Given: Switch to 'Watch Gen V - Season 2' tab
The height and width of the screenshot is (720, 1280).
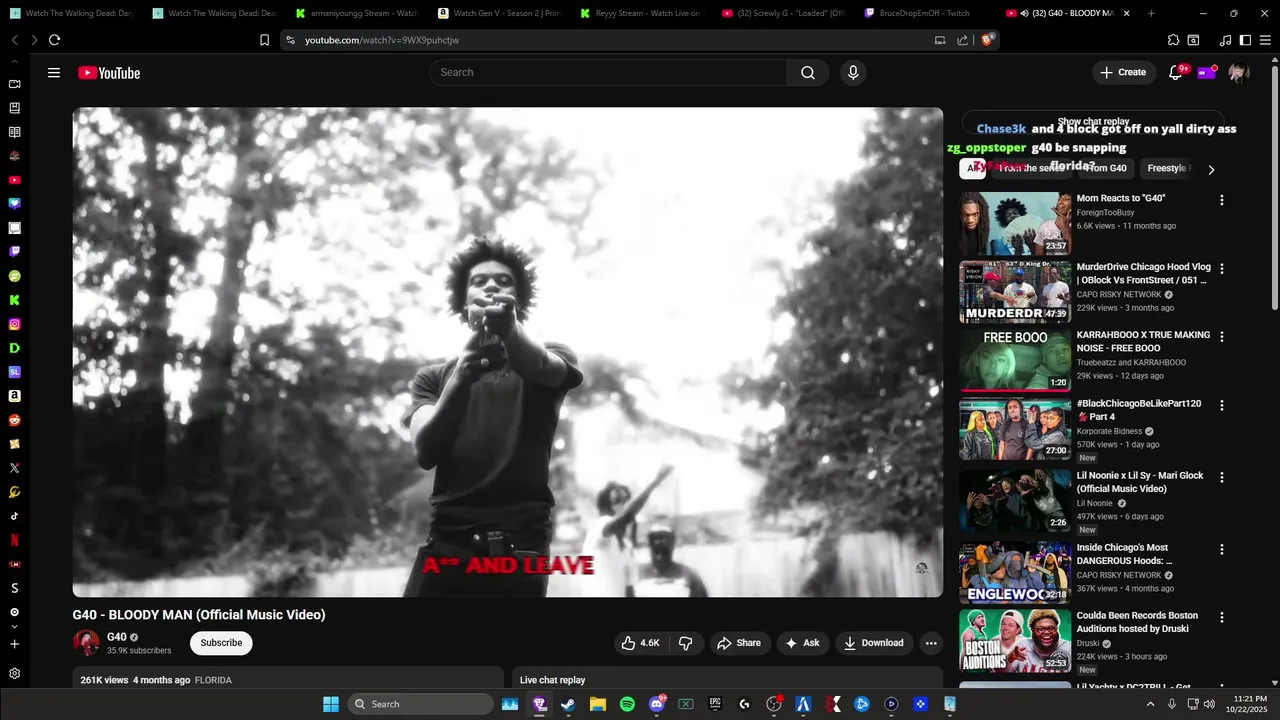Looking at the screenshot, I should [x=501, y=13].
